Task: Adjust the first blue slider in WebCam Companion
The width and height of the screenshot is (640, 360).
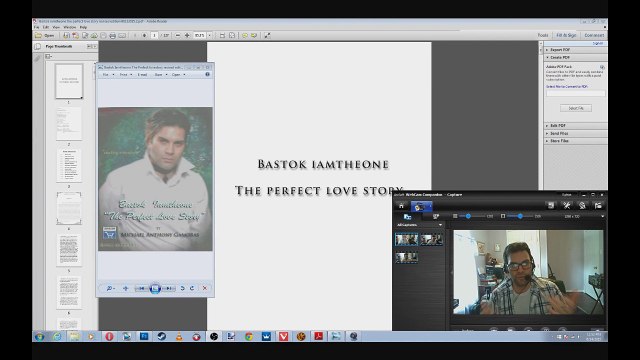Action: click(468, 216)
